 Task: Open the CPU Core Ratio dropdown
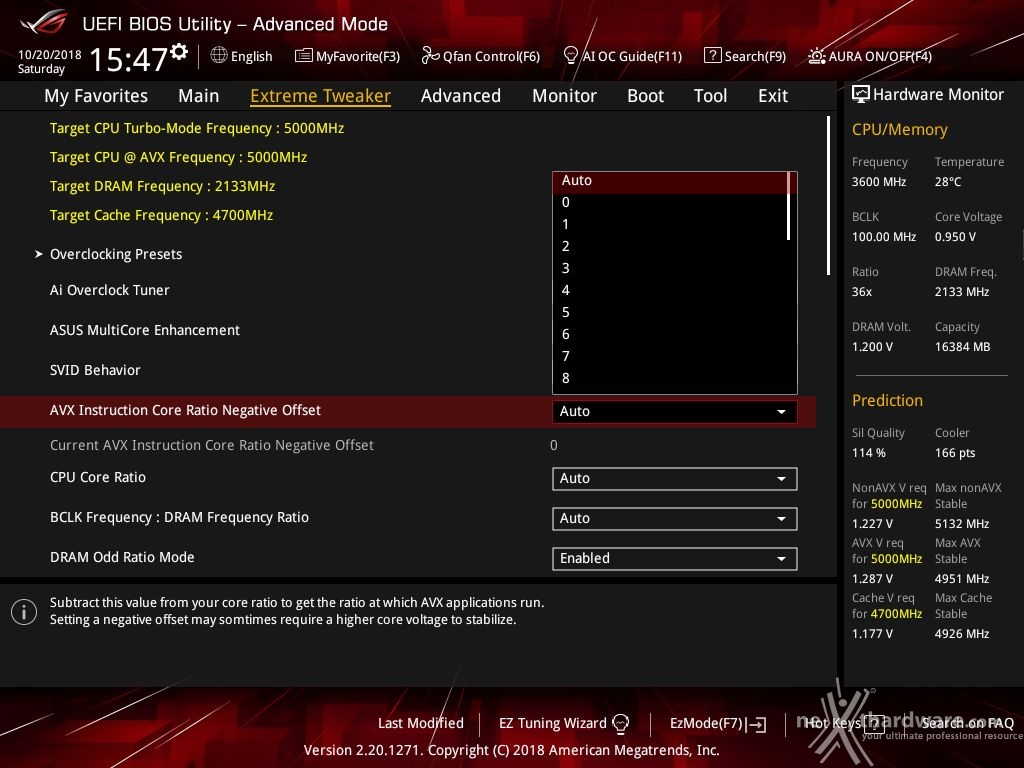point(675,479)
